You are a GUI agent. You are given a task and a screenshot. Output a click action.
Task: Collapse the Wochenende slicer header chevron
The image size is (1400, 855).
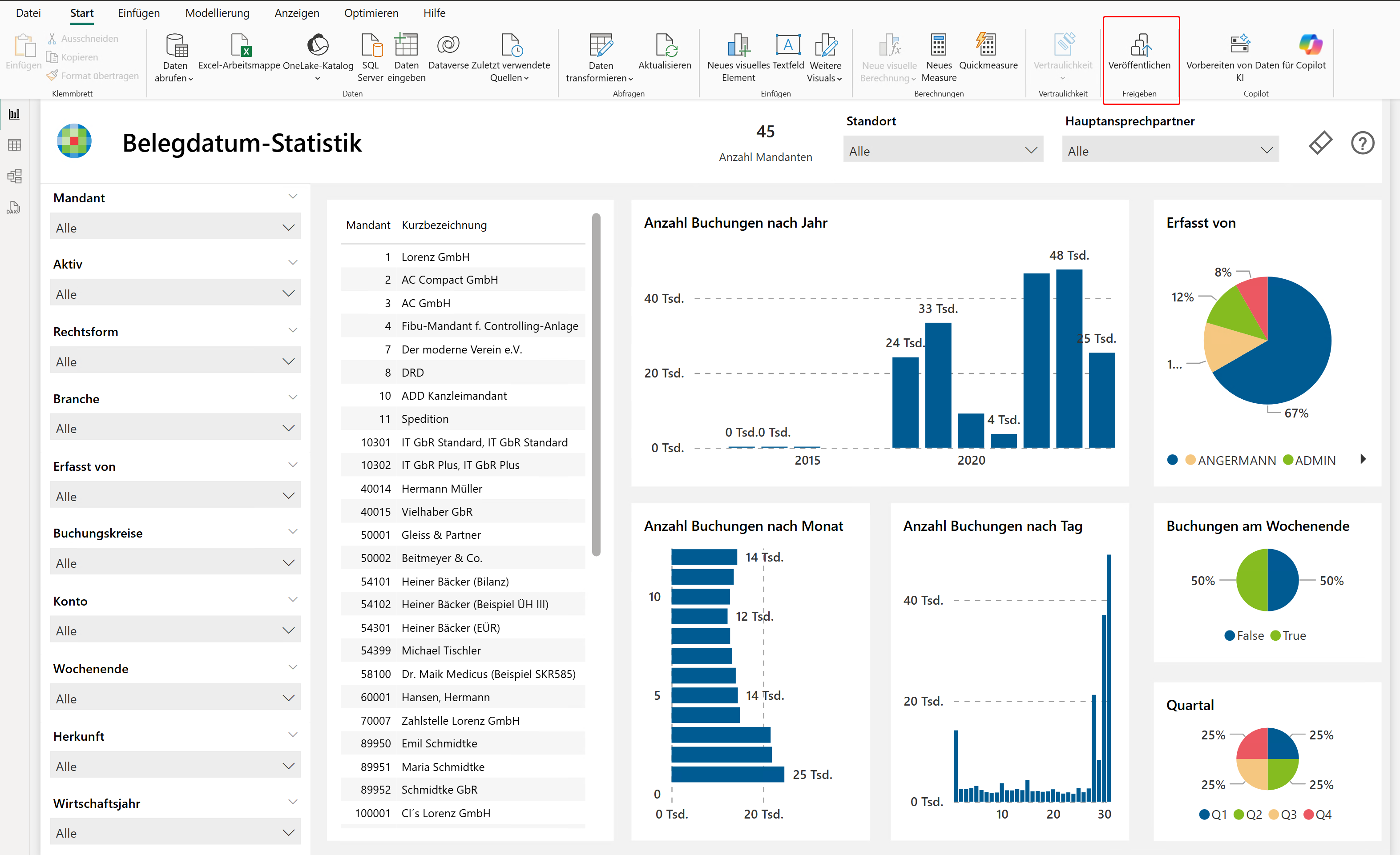293,667
